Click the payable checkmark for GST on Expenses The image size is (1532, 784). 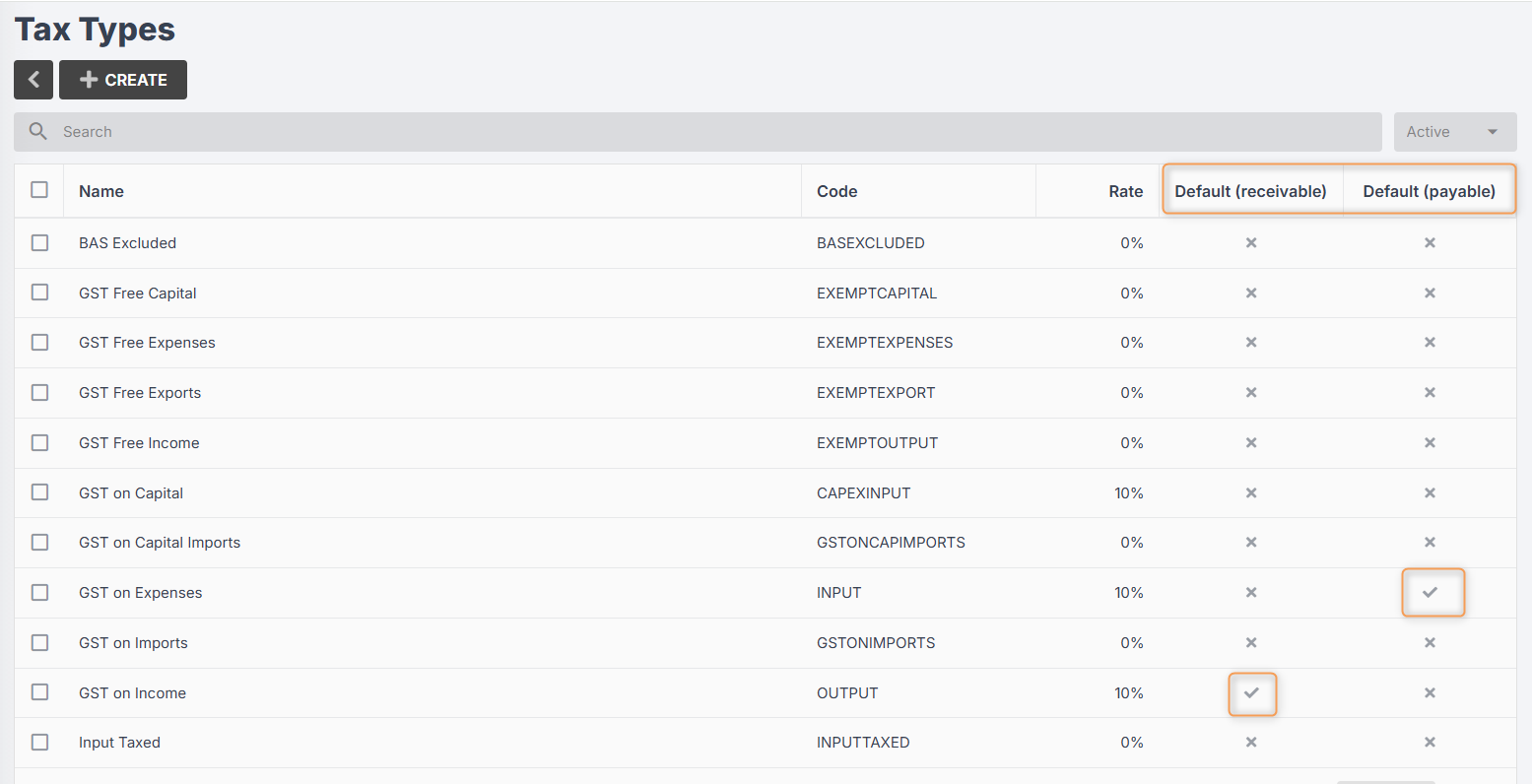(1430, 592)
